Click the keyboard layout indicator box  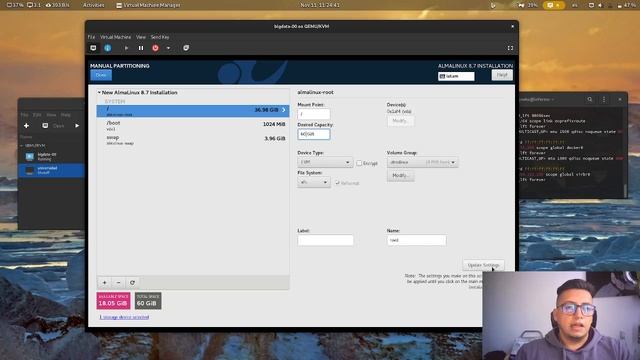click(456, 76)
